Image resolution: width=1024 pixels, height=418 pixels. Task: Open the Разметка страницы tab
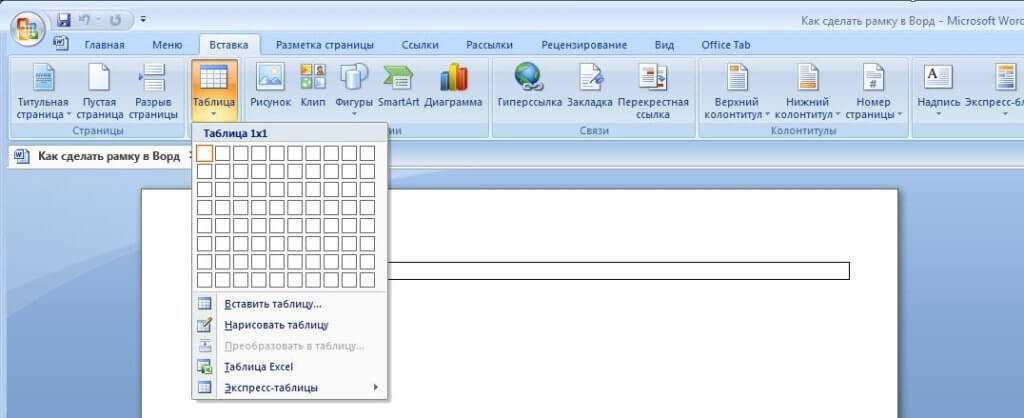tap(324, 45)
